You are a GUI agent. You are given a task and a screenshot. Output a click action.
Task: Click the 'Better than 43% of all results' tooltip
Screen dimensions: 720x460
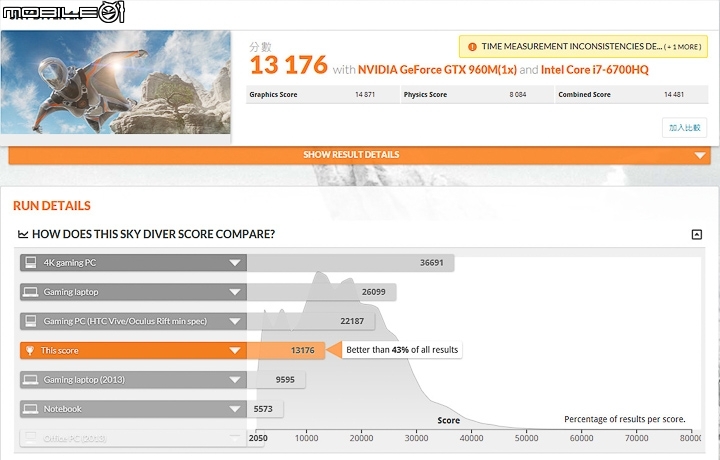(402, 350)
